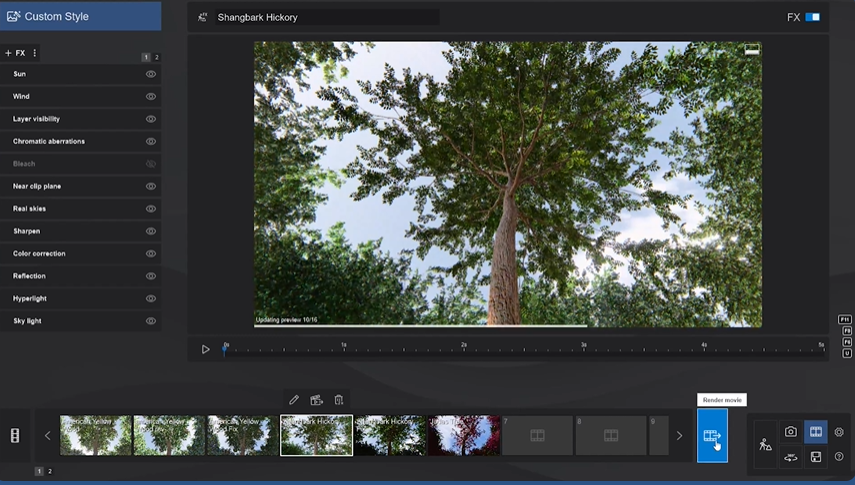This screenshot has height=485, width=855.
Task: Open the settings gear icon
Action: click(x=839, y=432)
